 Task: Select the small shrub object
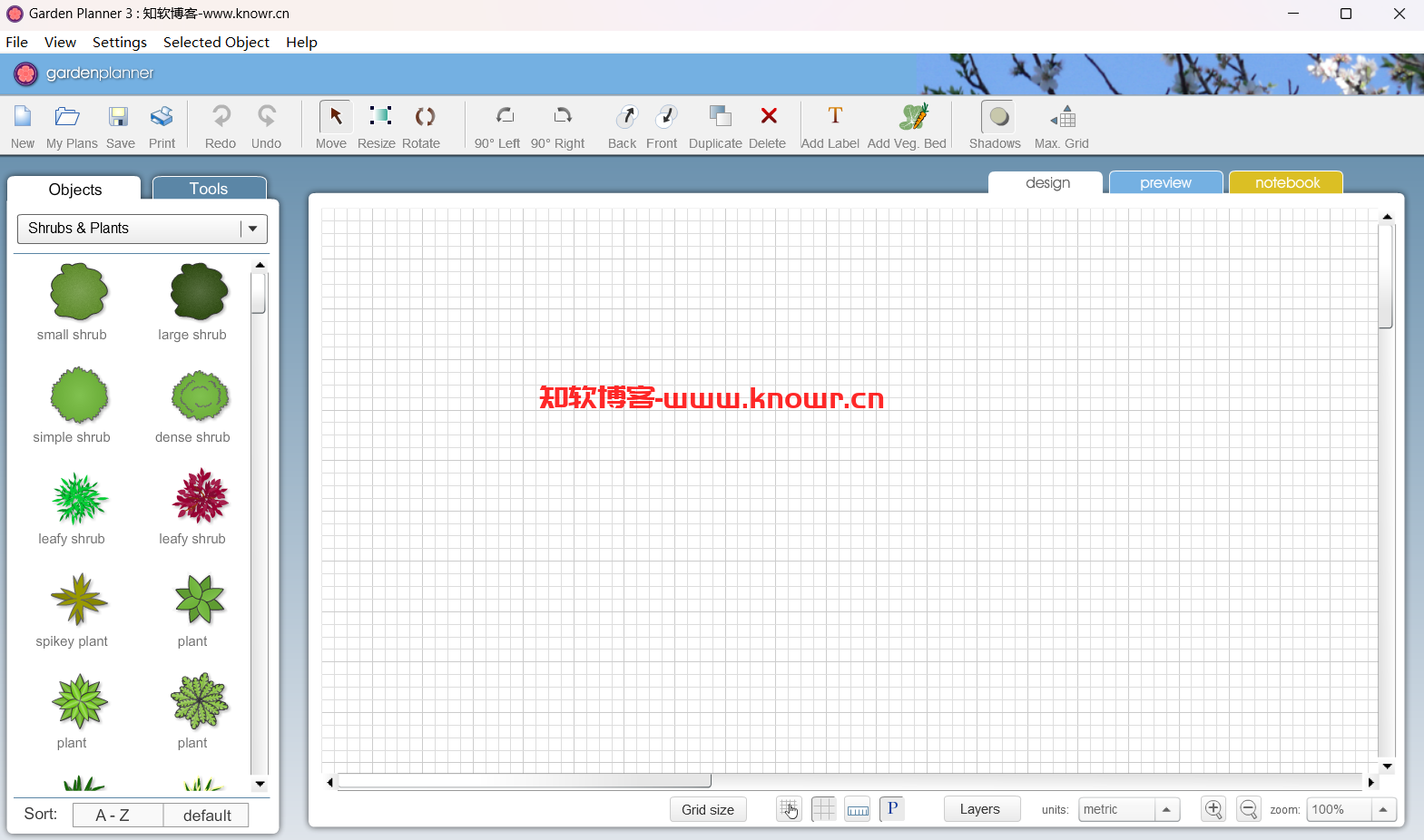[x=77, y=292]
